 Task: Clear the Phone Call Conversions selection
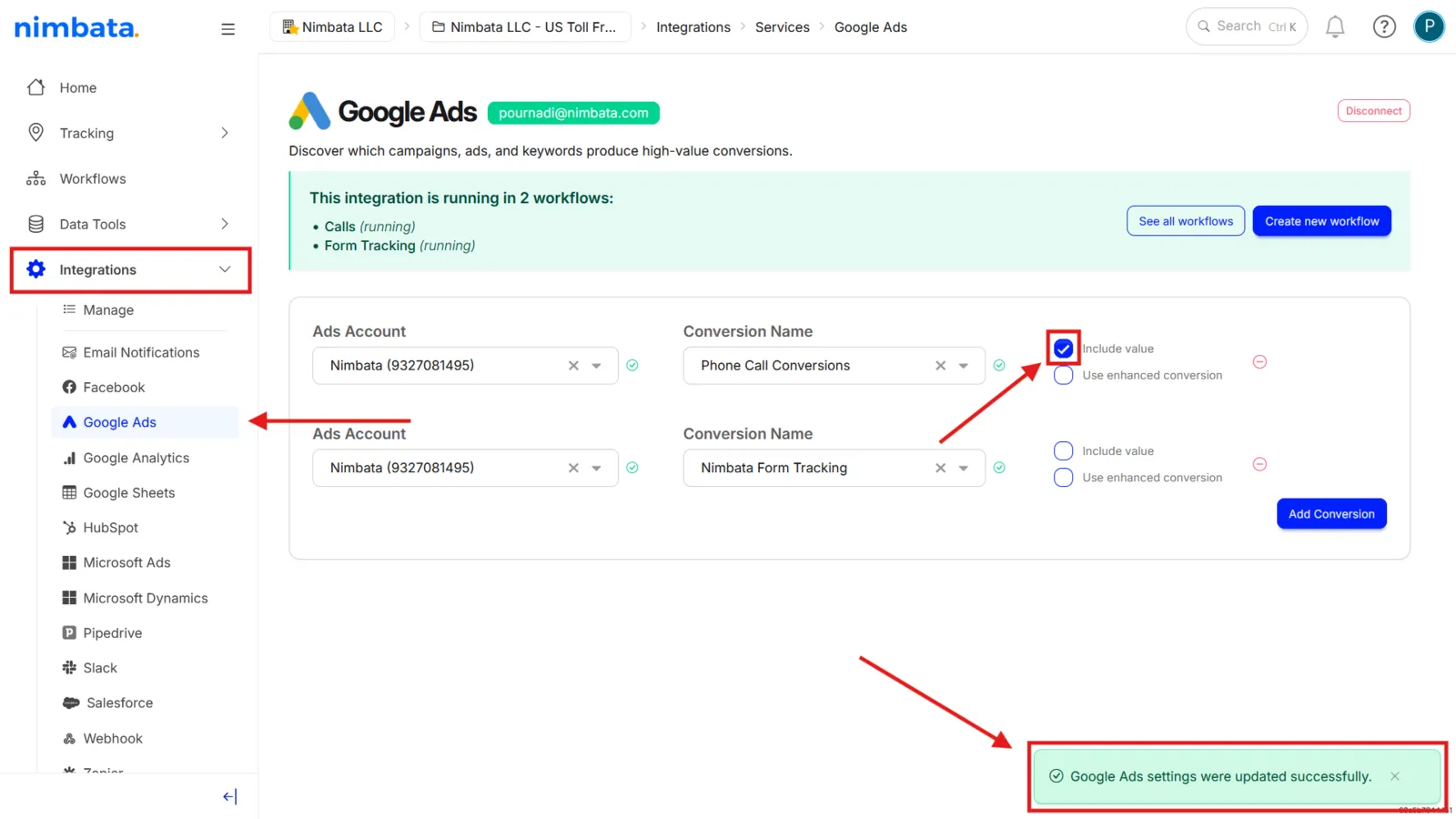tap(940, 366)
